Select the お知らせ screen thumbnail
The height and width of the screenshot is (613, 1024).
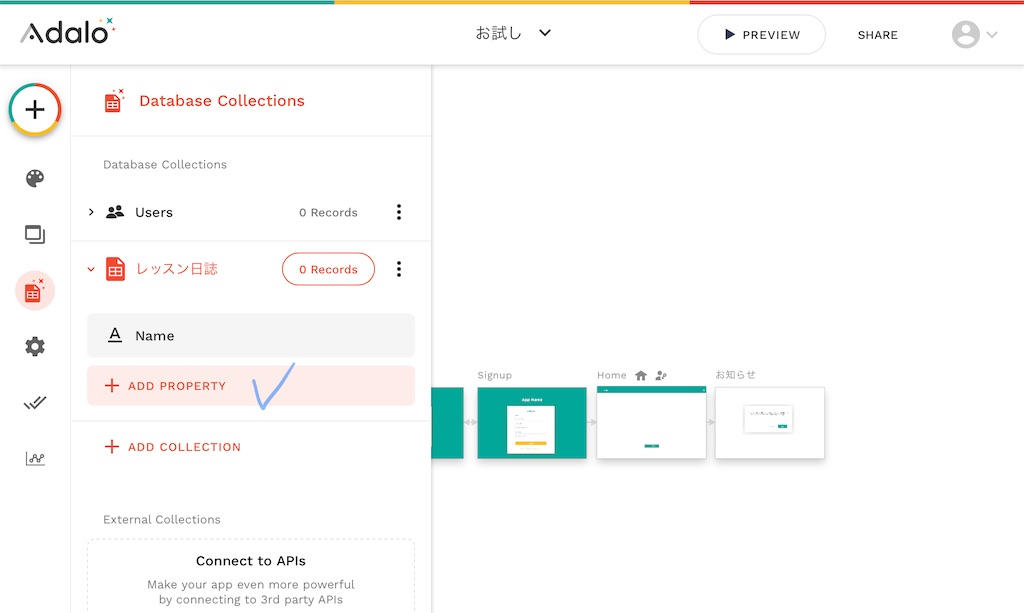(770, 423)
